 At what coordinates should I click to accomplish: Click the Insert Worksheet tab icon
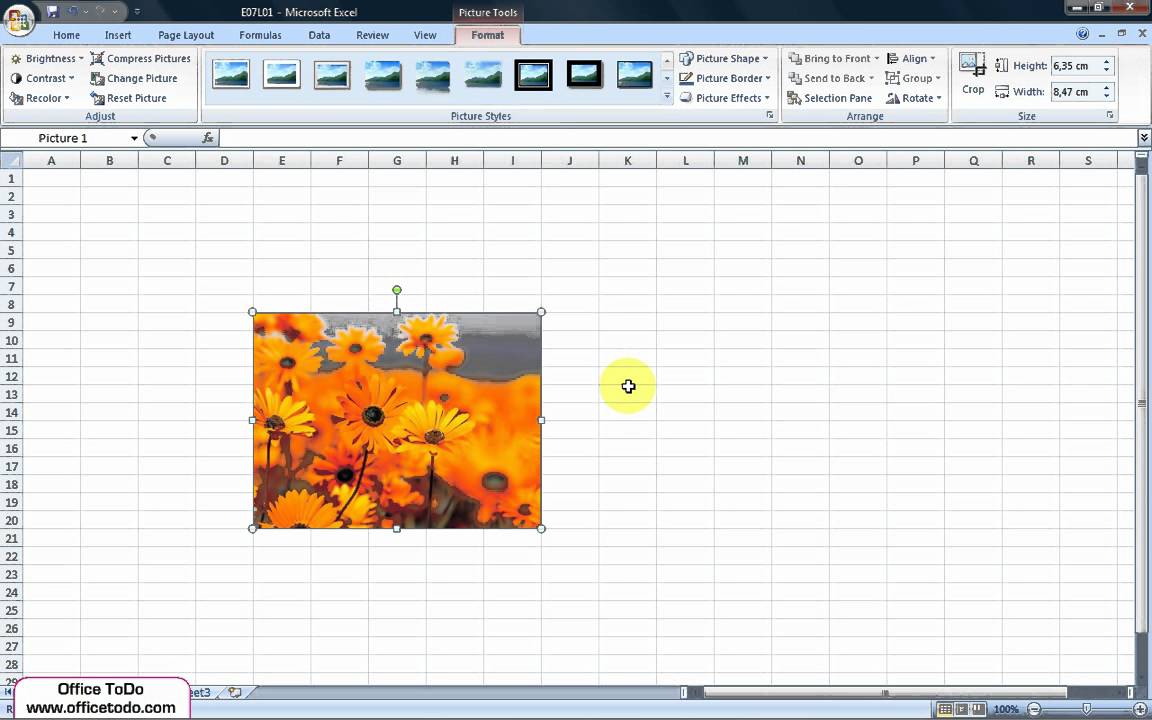pos(235,692)
